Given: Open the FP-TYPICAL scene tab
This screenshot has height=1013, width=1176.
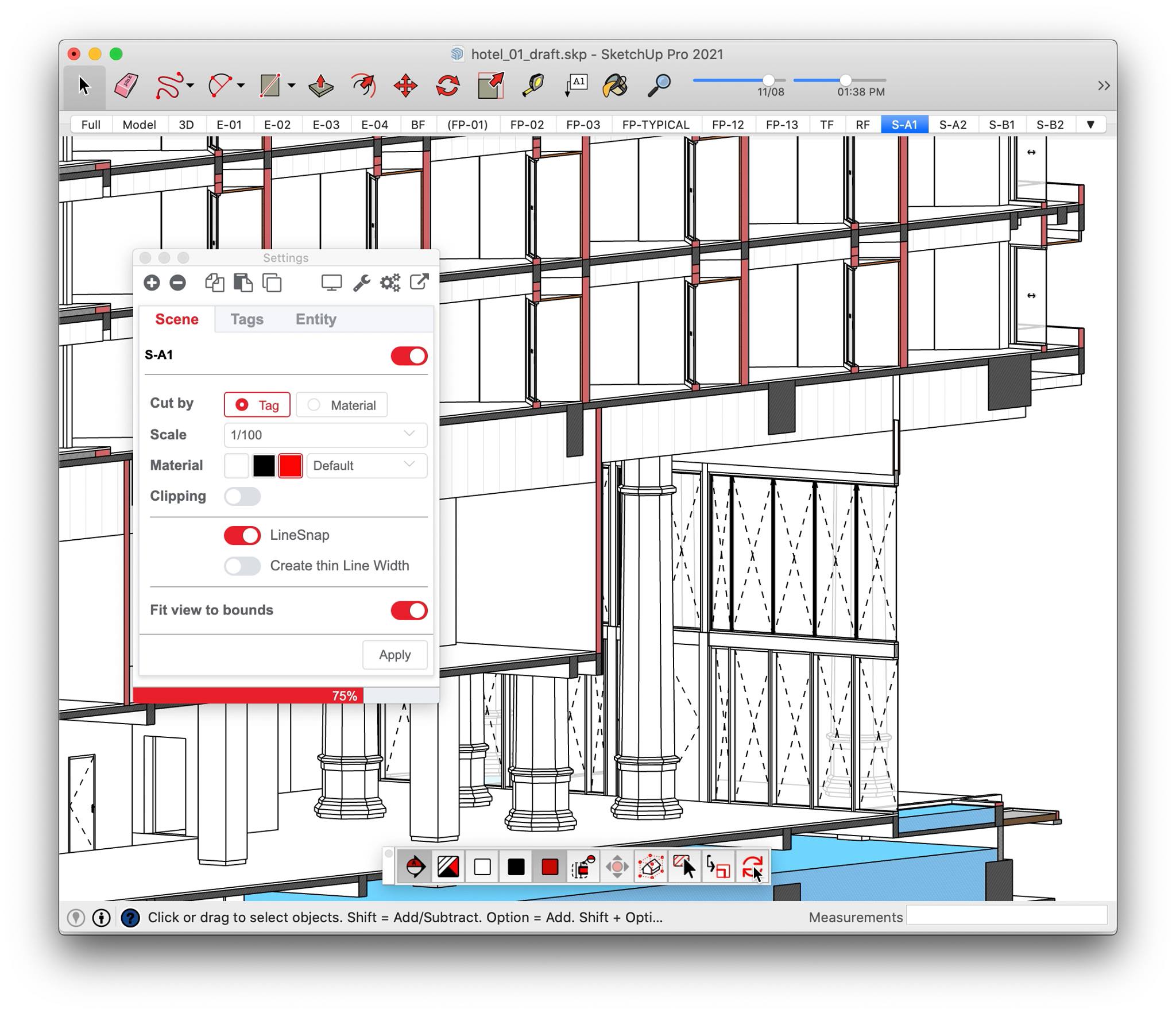Looking at the screenshot, I should click(x=656, y=125).
